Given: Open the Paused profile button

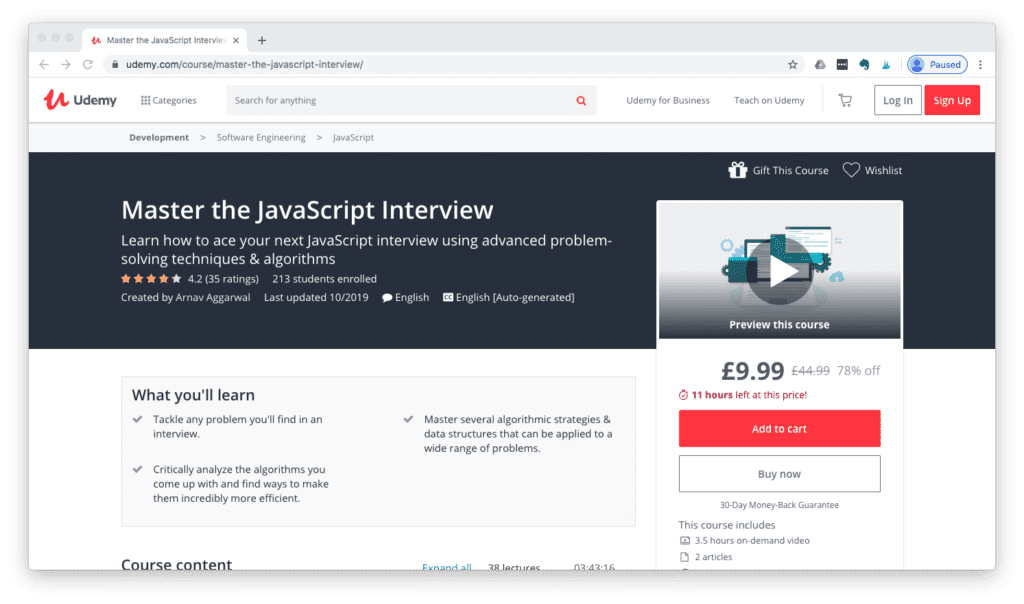Looking at the screenshot, I should tap(937, 65).
